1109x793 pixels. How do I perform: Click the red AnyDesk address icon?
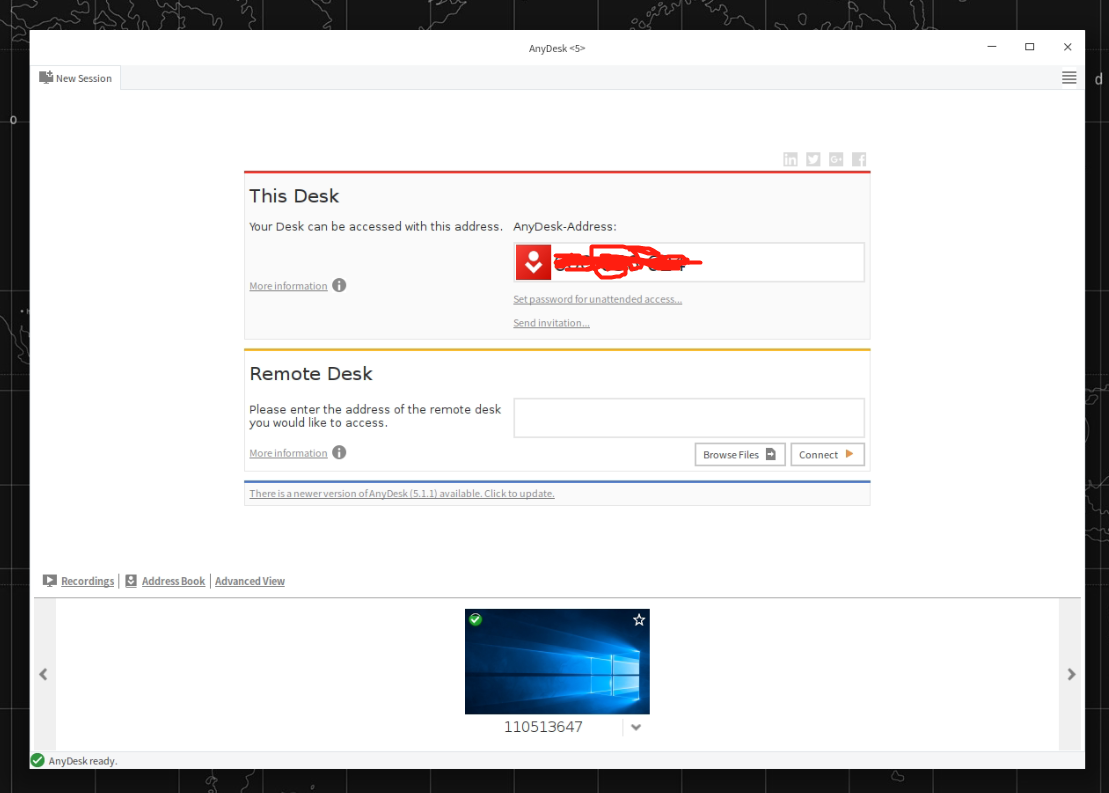pyautogui.click(x=533, y=262)
